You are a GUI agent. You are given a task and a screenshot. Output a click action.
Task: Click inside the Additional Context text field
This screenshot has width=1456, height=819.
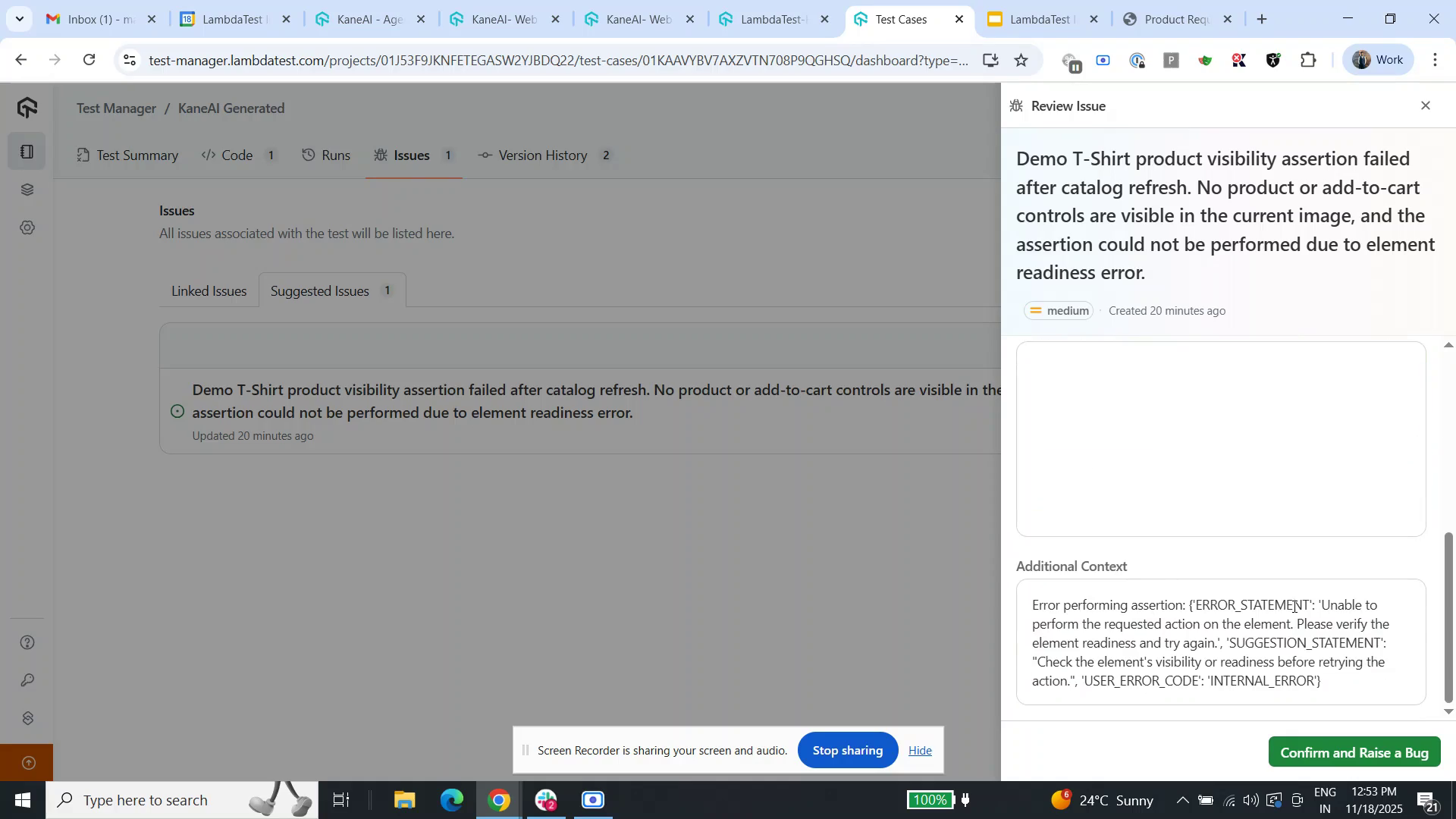[1220, 641]
